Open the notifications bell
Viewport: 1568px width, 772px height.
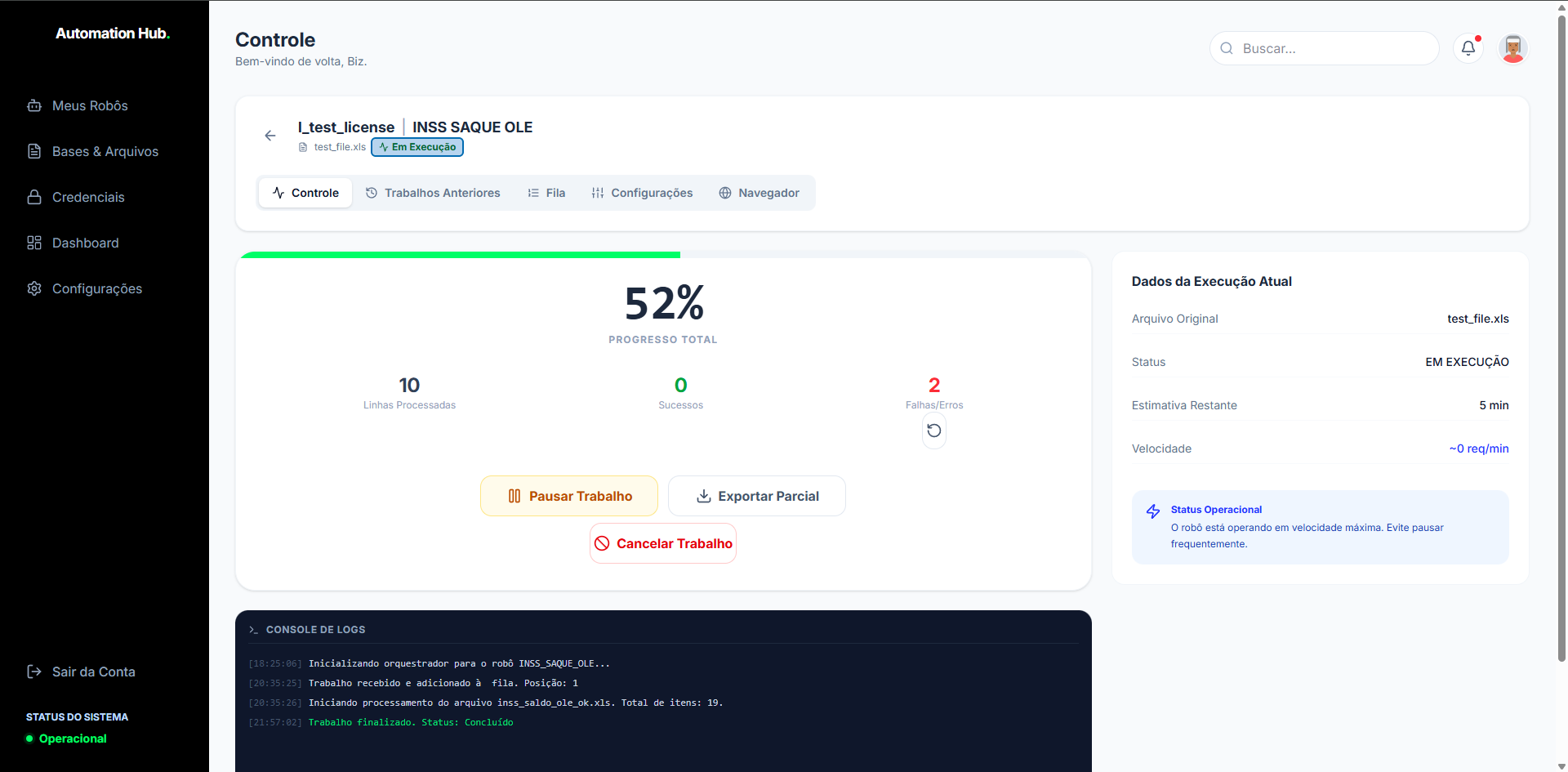coord(1468,48)
